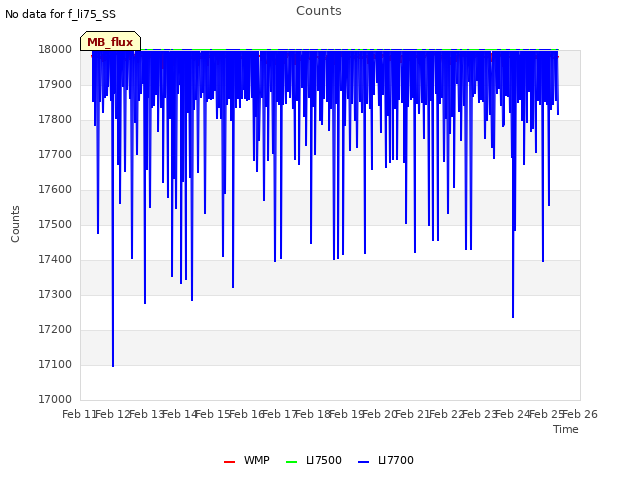Click the 17200 y-axis tick label
The image size is (640, 480).
coord(55,329)
